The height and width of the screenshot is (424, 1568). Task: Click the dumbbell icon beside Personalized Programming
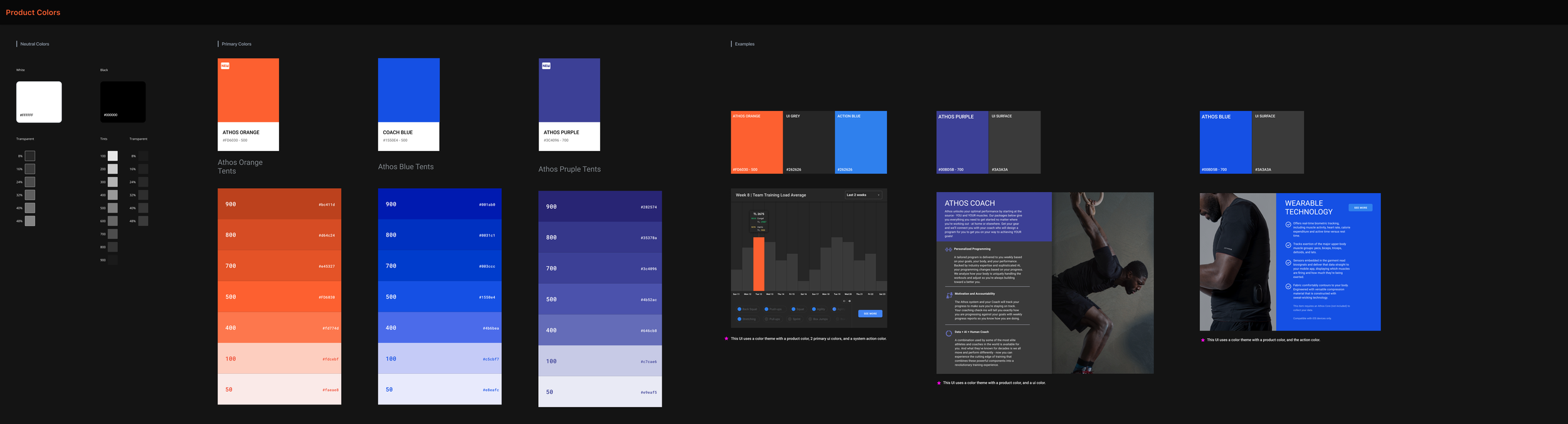tap(948, 250)
